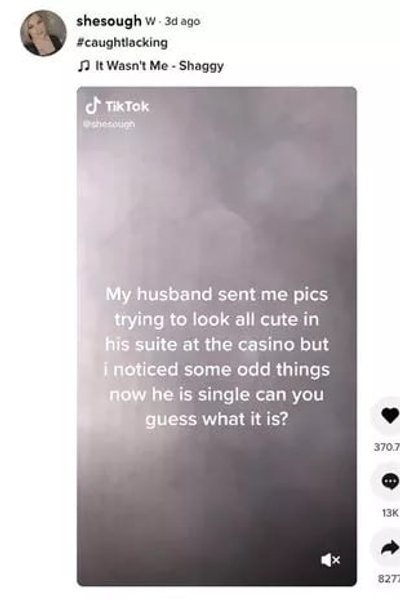Open the shesough username link
Image resolution: width=400 pixels, height=600 pixels.
coord(109,21)
